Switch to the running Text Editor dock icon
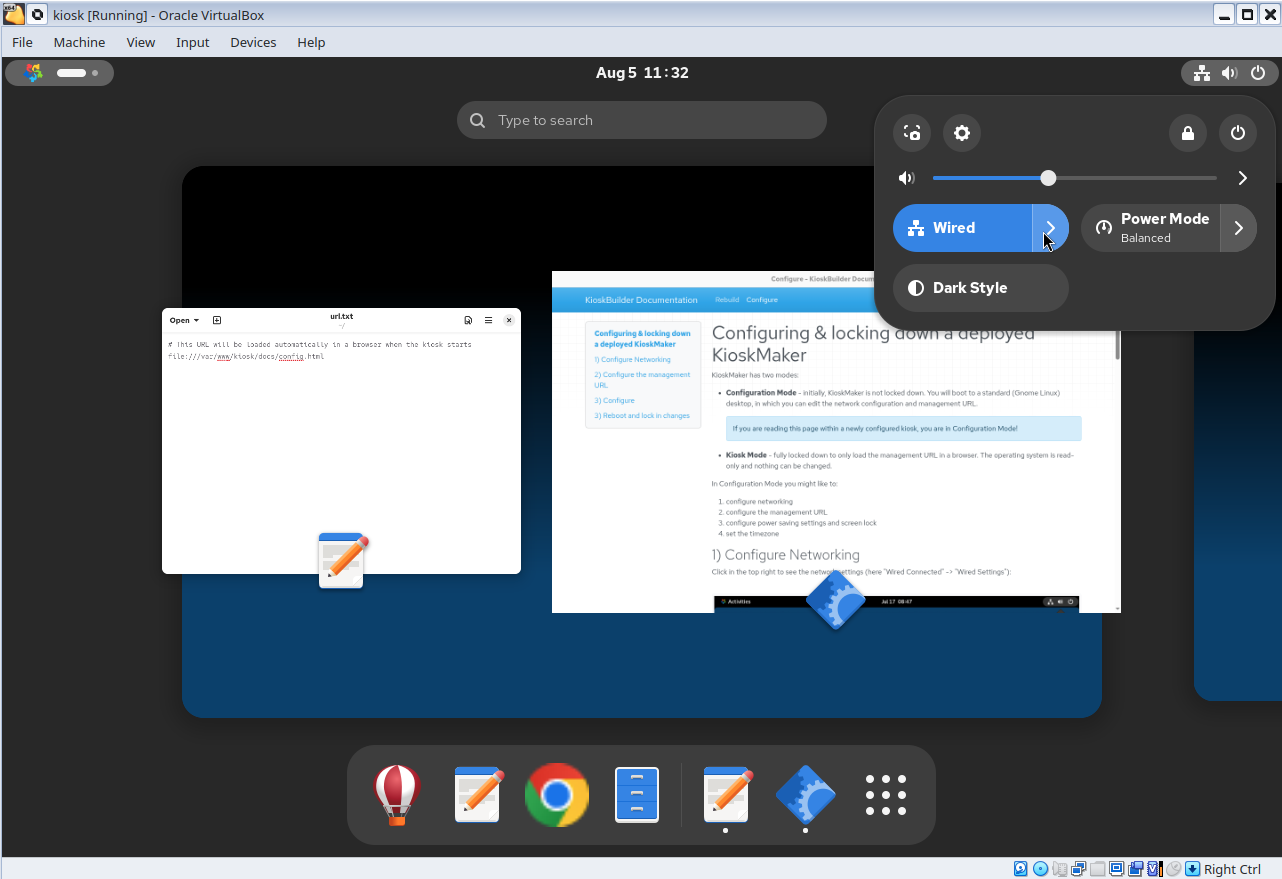The height and width of the screenshot is (879, 1282). [x=726, y=795]
